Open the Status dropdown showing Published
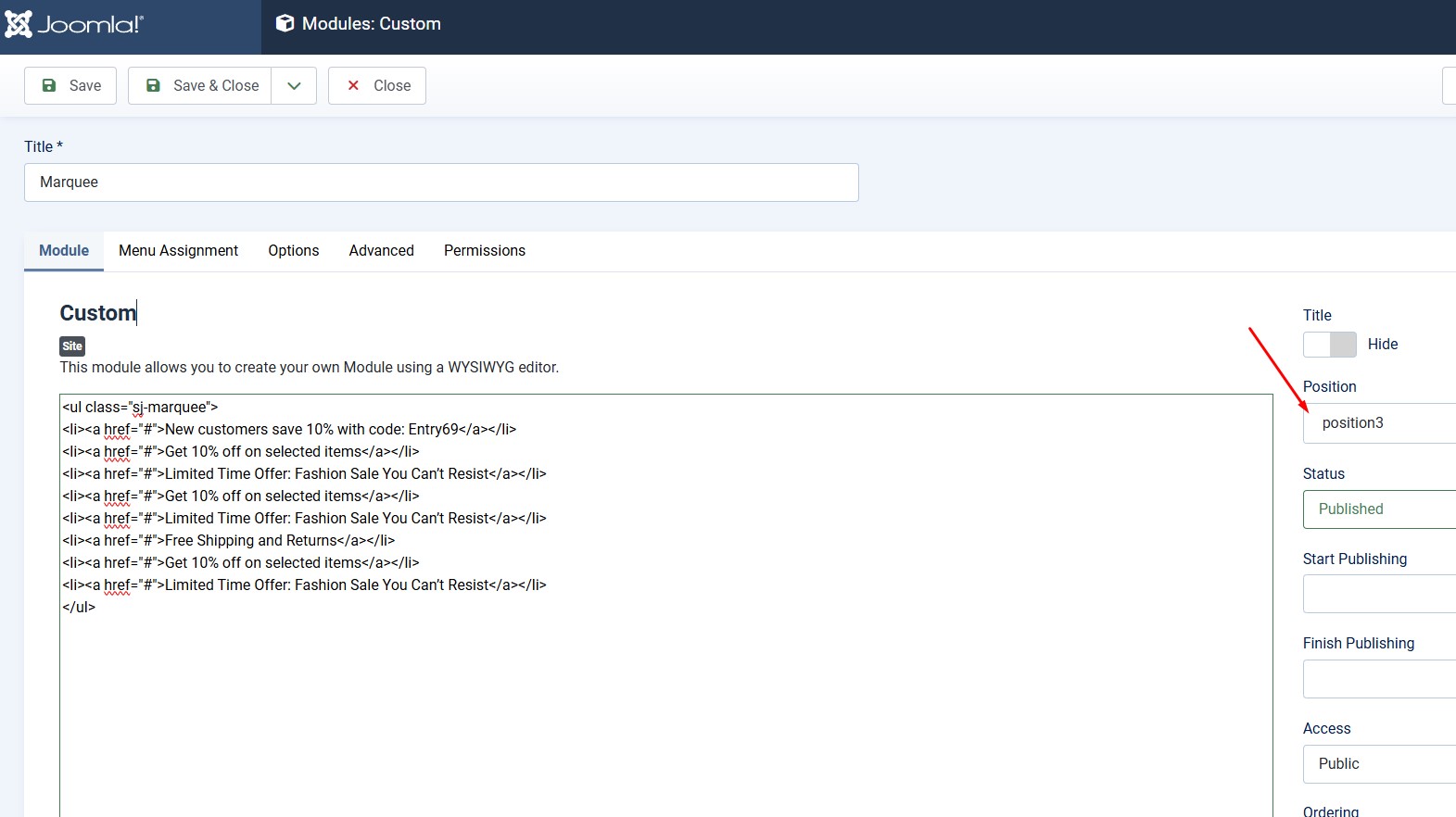1456x817 pixels. click(1381, 509)
